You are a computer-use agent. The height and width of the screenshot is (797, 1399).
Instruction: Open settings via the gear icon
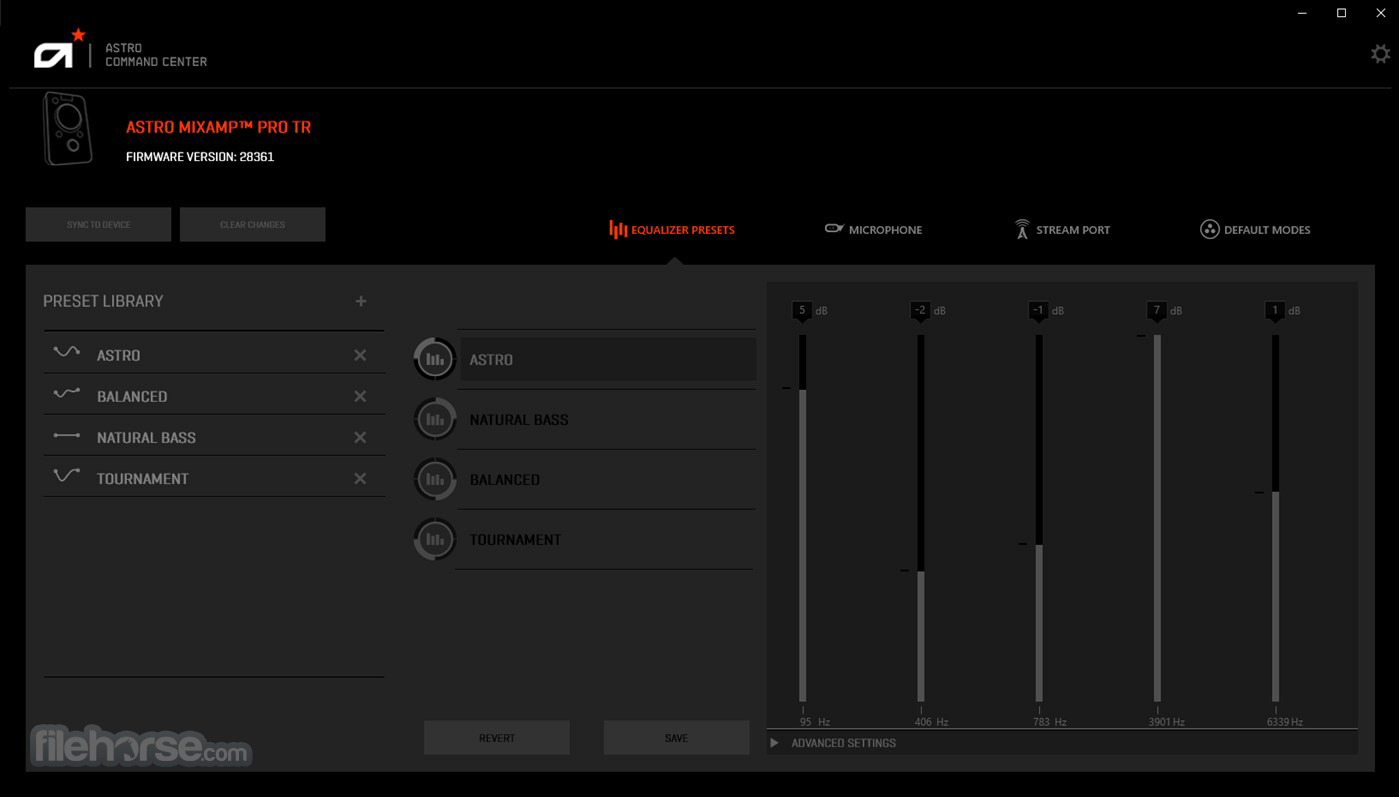click(1380, 54)
